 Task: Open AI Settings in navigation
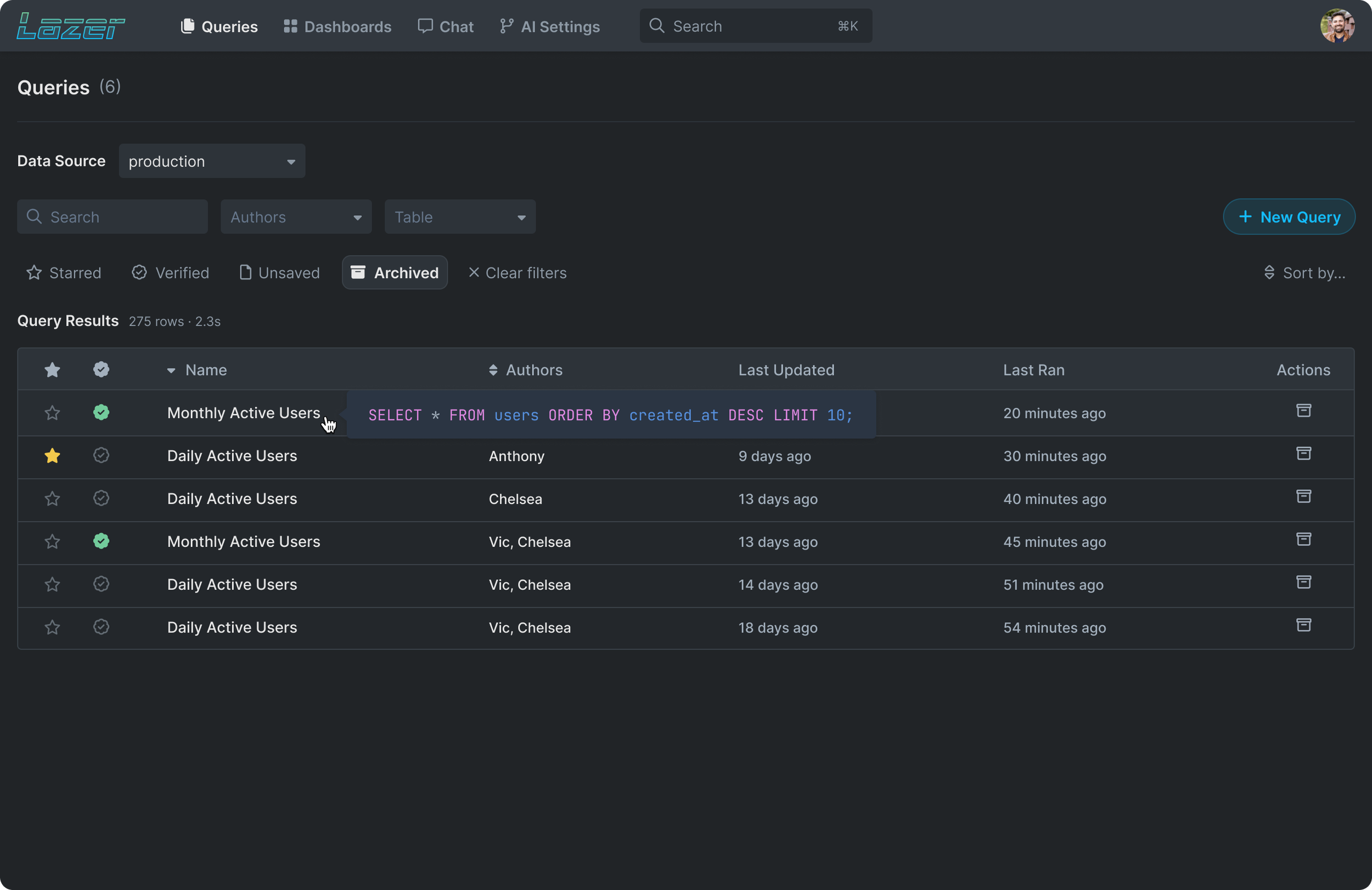[549, 26]
